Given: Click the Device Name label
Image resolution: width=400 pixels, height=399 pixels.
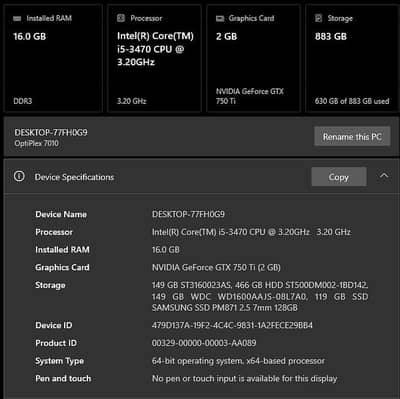Looking at the screenshot, I should pyautogui.click(x=61, y=214).
